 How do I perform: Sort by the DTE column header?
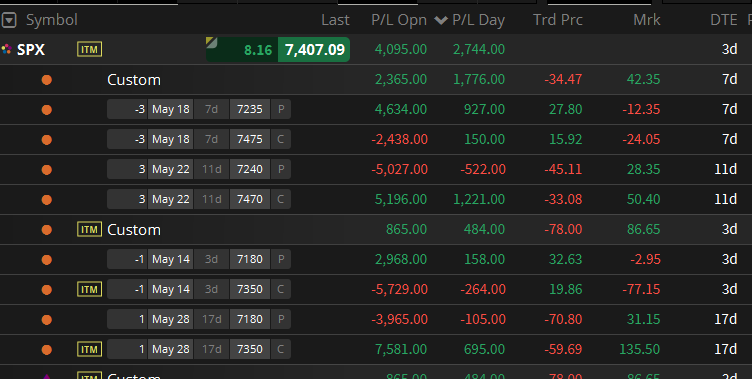[724, 20]
